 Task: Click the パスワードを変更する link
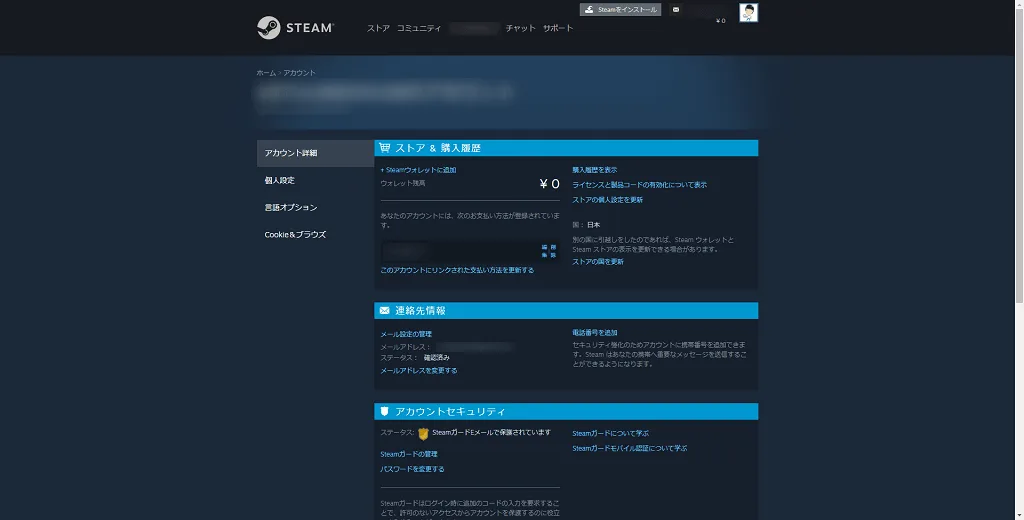(412, 469)
